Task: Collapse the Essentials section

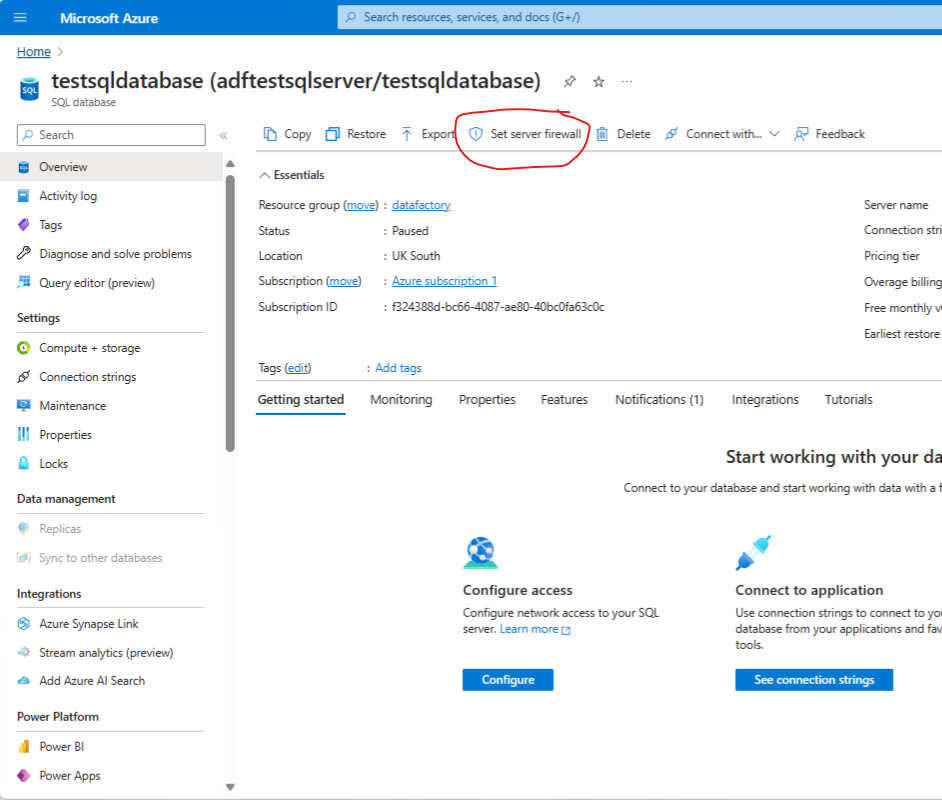Action: 264,175
